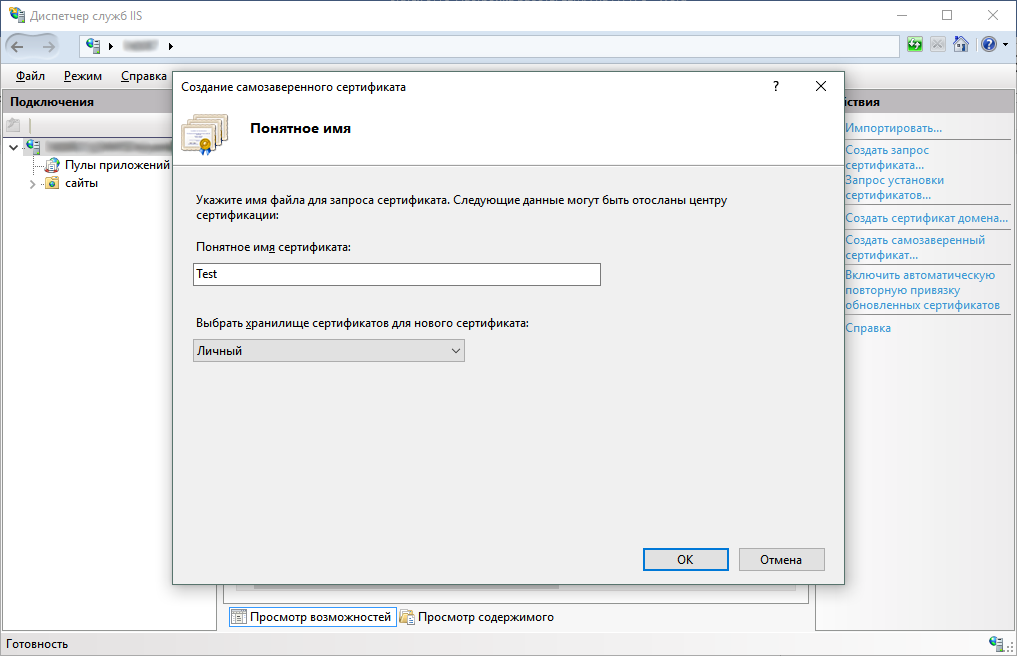The height and width of the screenshot is (656, 1017).
Task: Click the Home icon in the toolbar
Action: coord(961,45)
